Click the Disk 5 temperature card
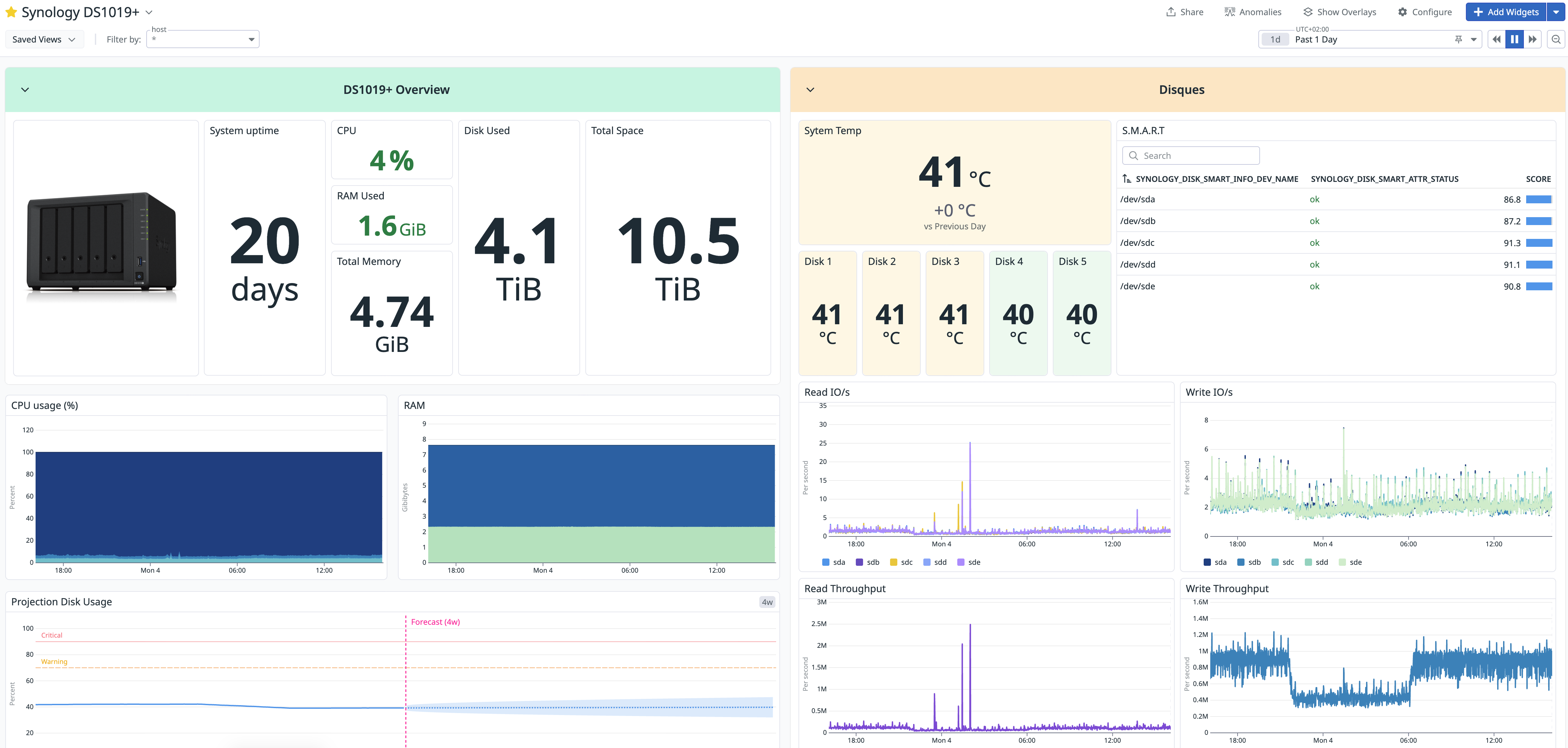This screenshot has width=1568, height=748. coord(1082,313)
